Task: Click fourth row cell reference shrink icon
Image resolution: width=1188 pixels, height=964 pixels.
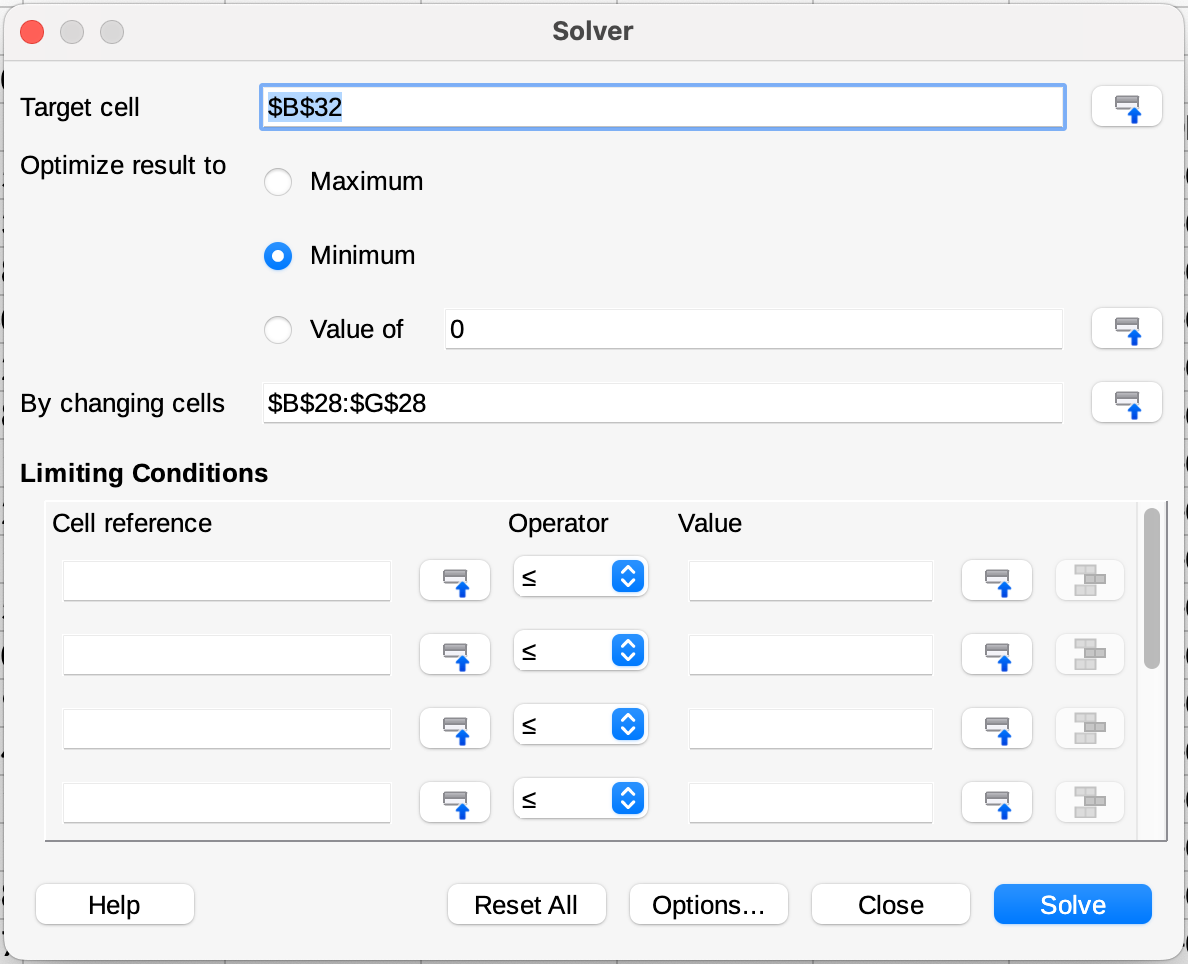Action: (455, 802)
